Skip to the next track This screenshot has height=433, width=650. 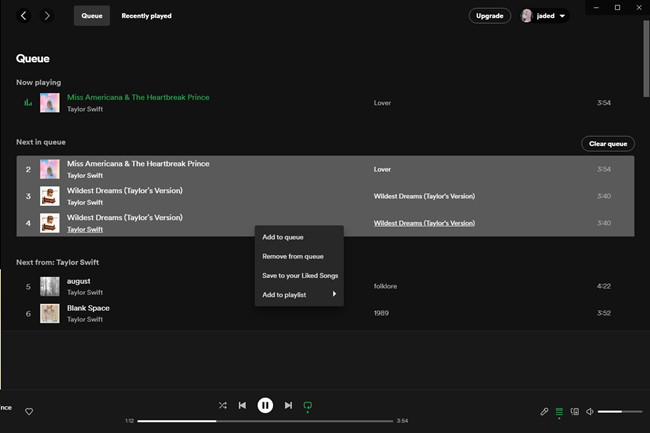click(288, 405)
